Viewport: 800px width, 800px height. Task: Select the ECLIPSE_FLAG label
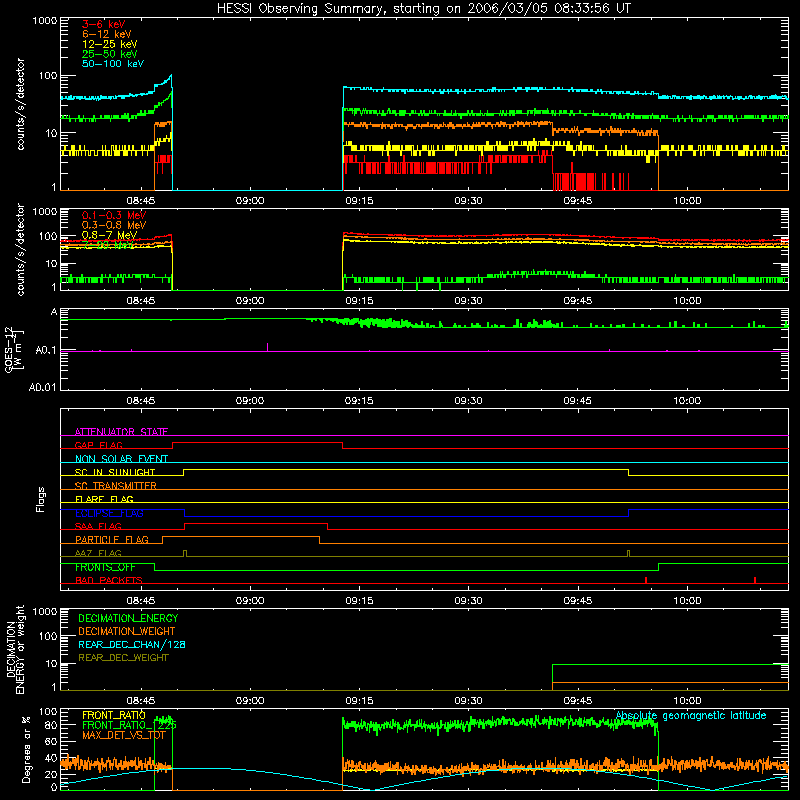pyautogui.click(x=109, y=513)
